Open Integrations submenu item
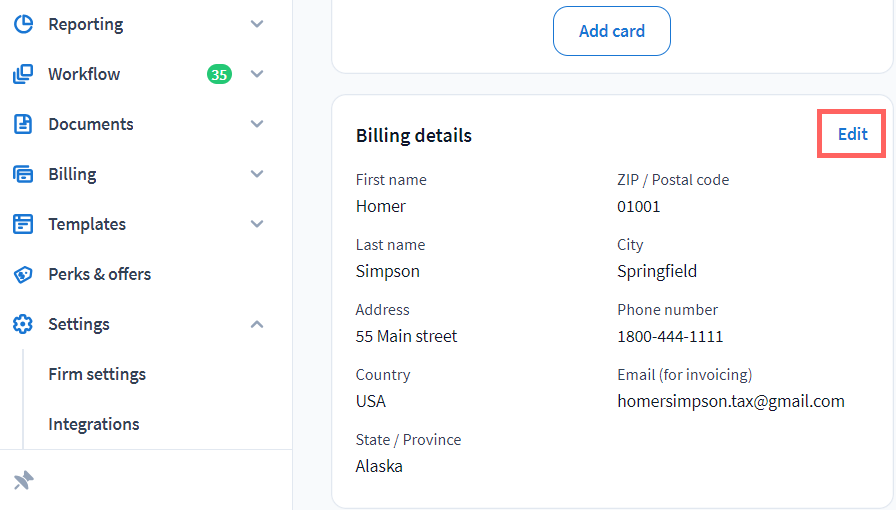 (94, 424)
